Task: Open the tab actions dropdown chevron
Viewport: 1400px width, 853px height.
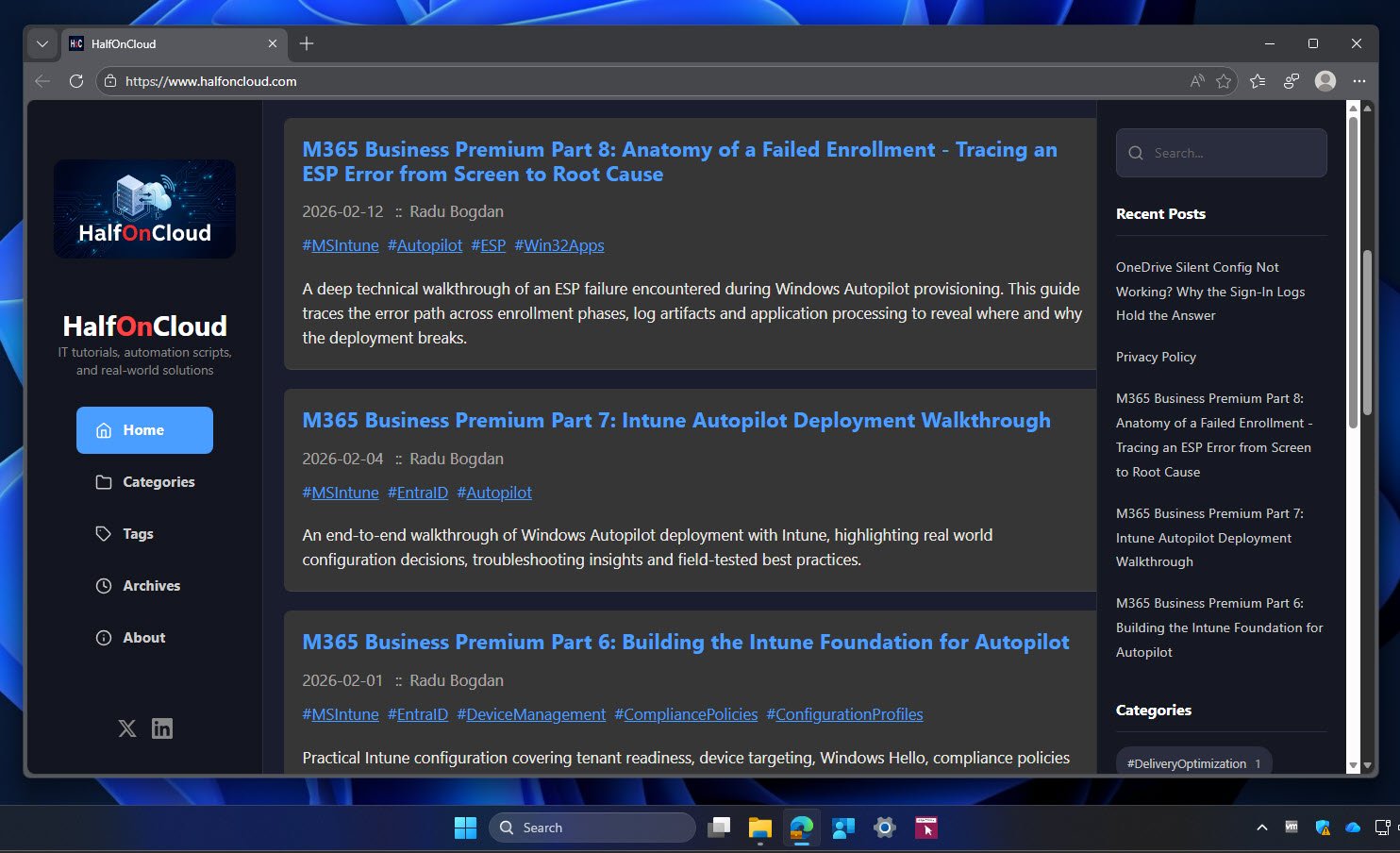Action: 42,43
